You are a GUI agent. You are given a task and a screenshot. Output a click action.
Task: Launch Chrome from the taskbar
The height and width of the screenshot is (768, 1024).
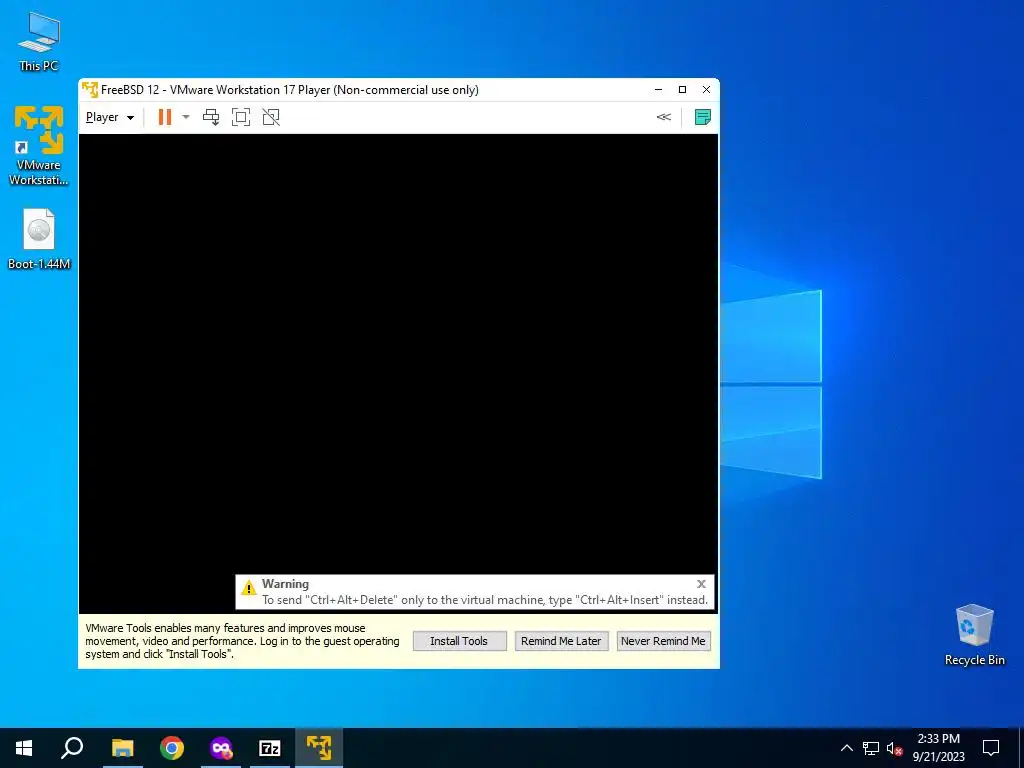[x=172, y=748]
